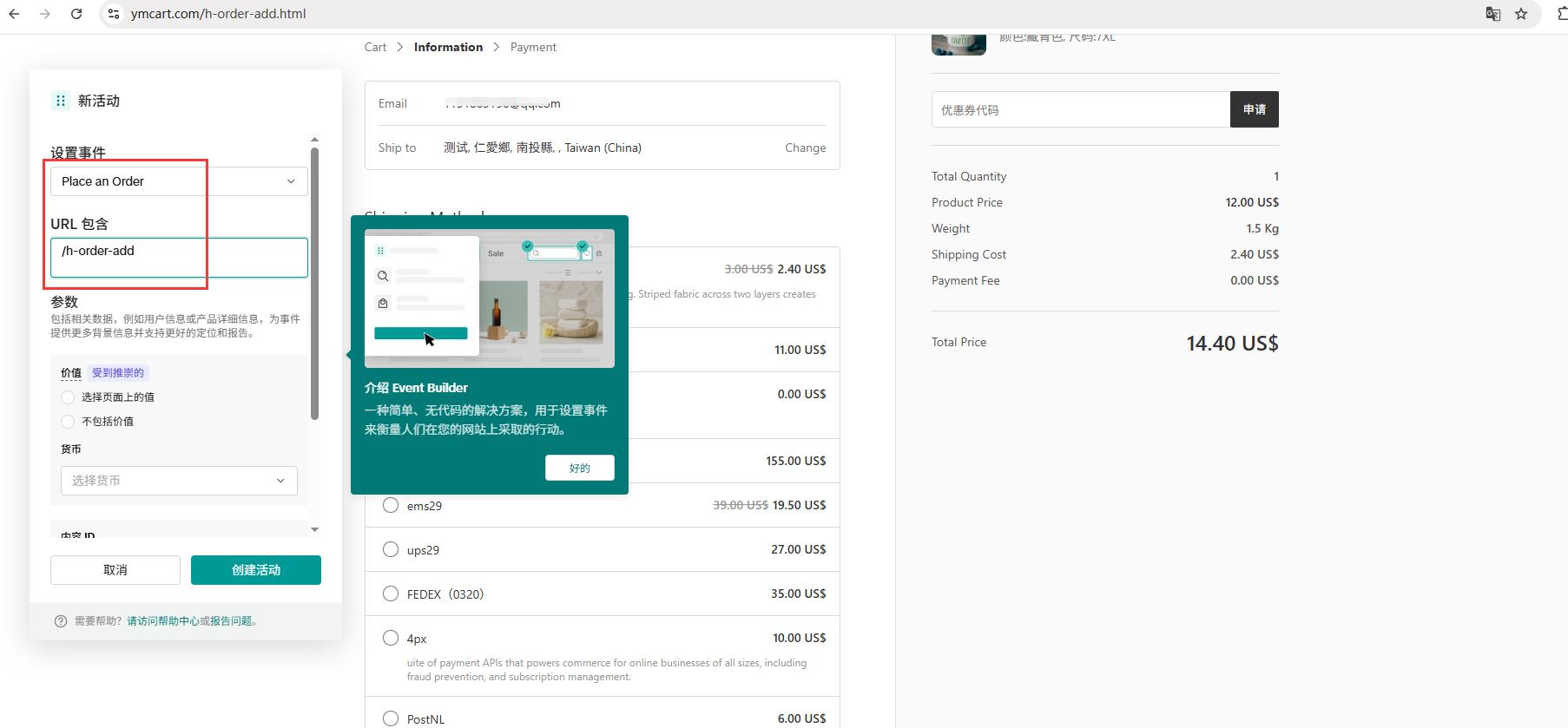Go to Cart breadcrumb
Image resolution: width=1568 pixels, height=728 pixels.
375,47
